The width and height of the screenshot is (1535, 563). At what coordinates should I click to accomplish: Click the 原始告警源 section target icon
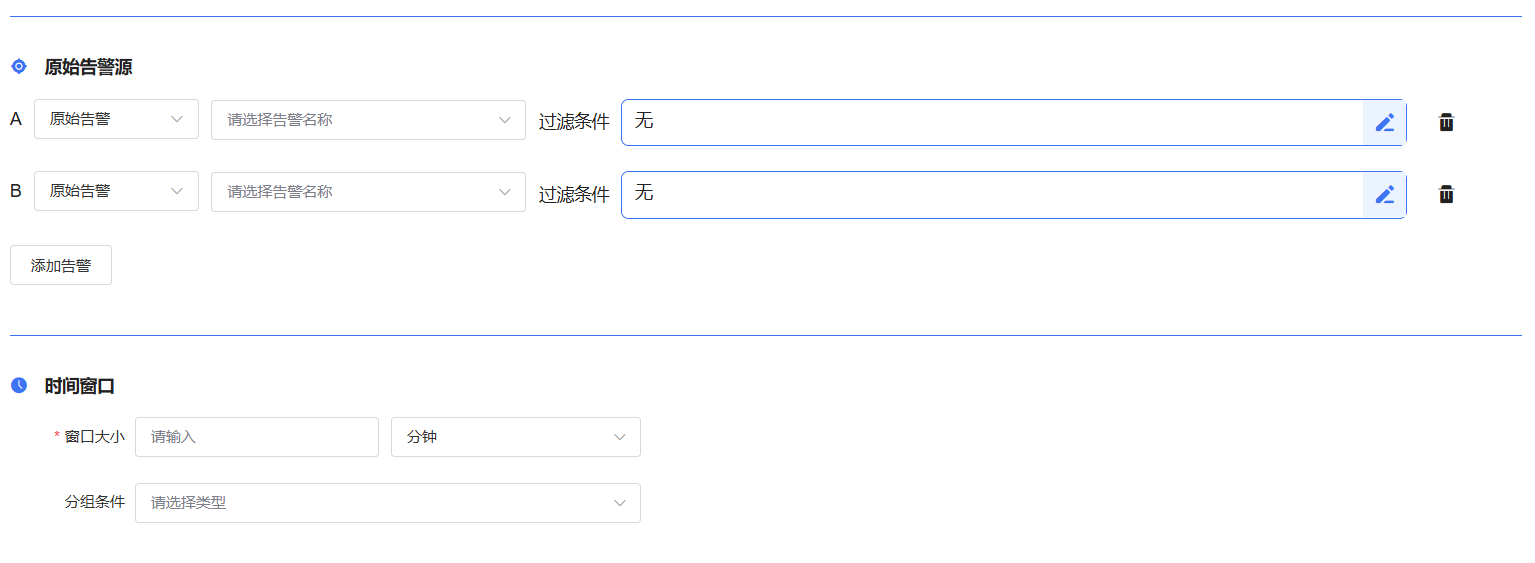19,67
